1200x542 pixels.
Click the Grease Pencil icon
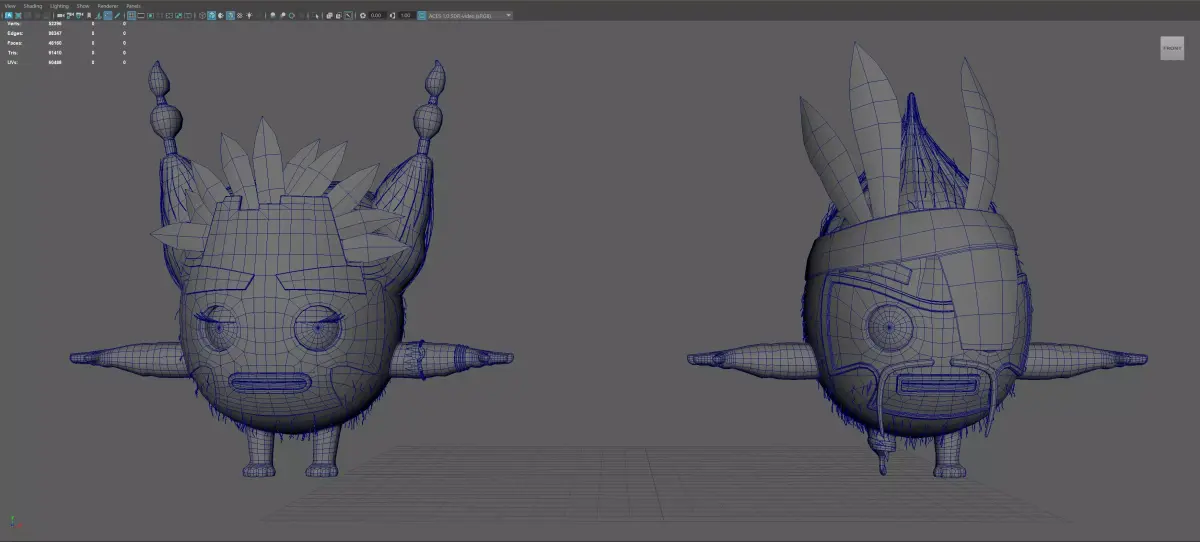[117, 16]
